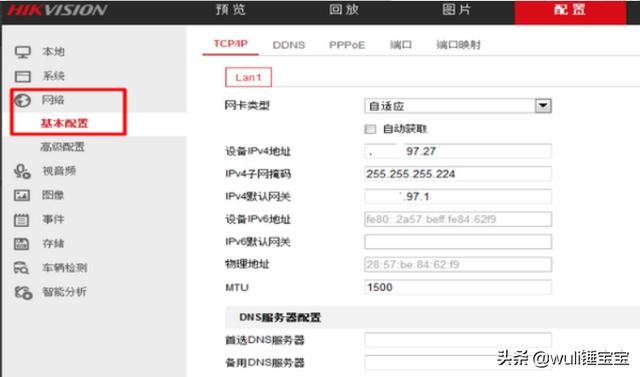Image resolution: width=640 pixels, height=377 pixels.
Task: Click the MTU label
Action: click(237, 287)
